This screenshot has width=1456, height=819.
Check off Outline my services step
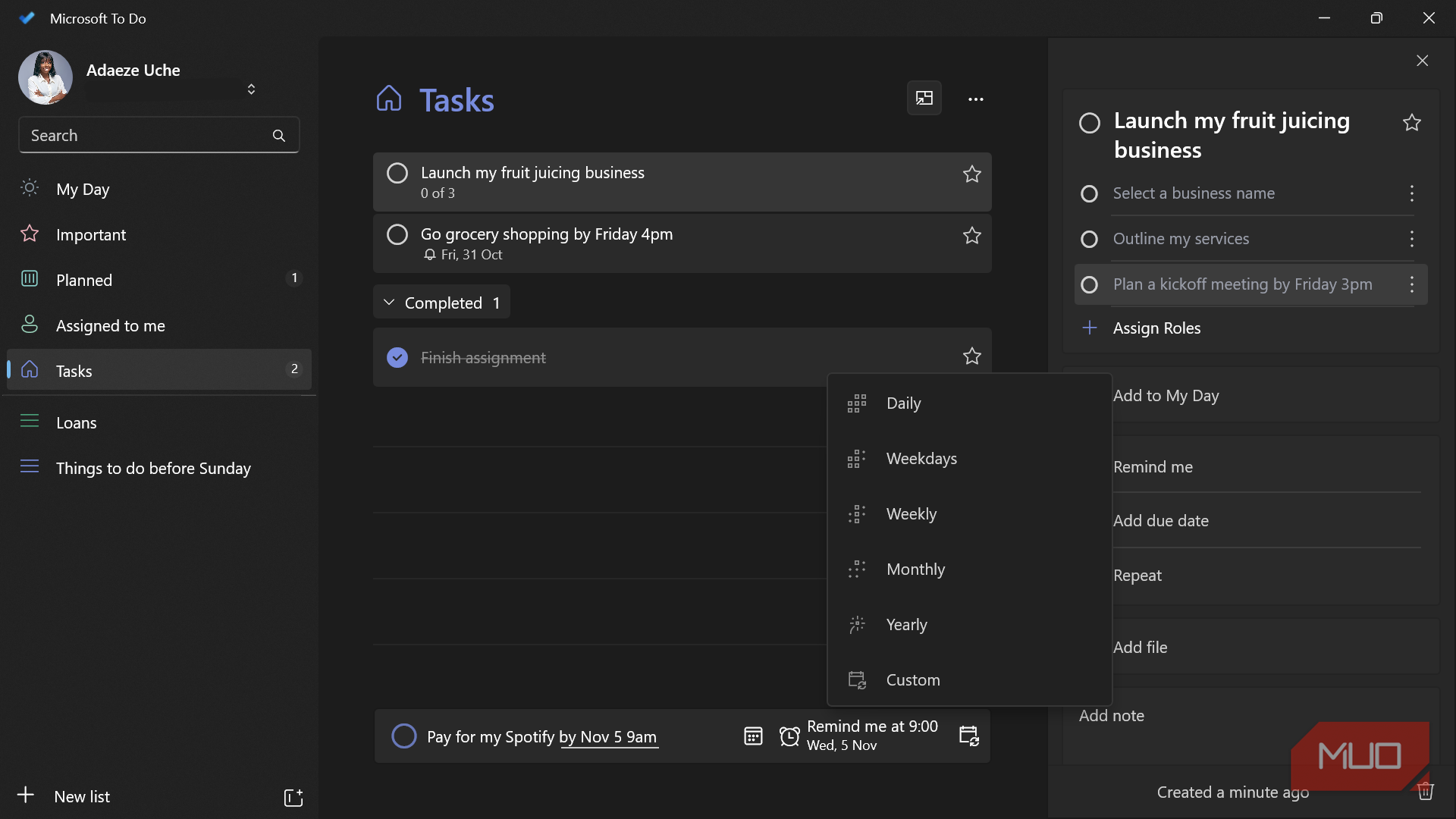pyautogui.click(x=1089, y=240)
